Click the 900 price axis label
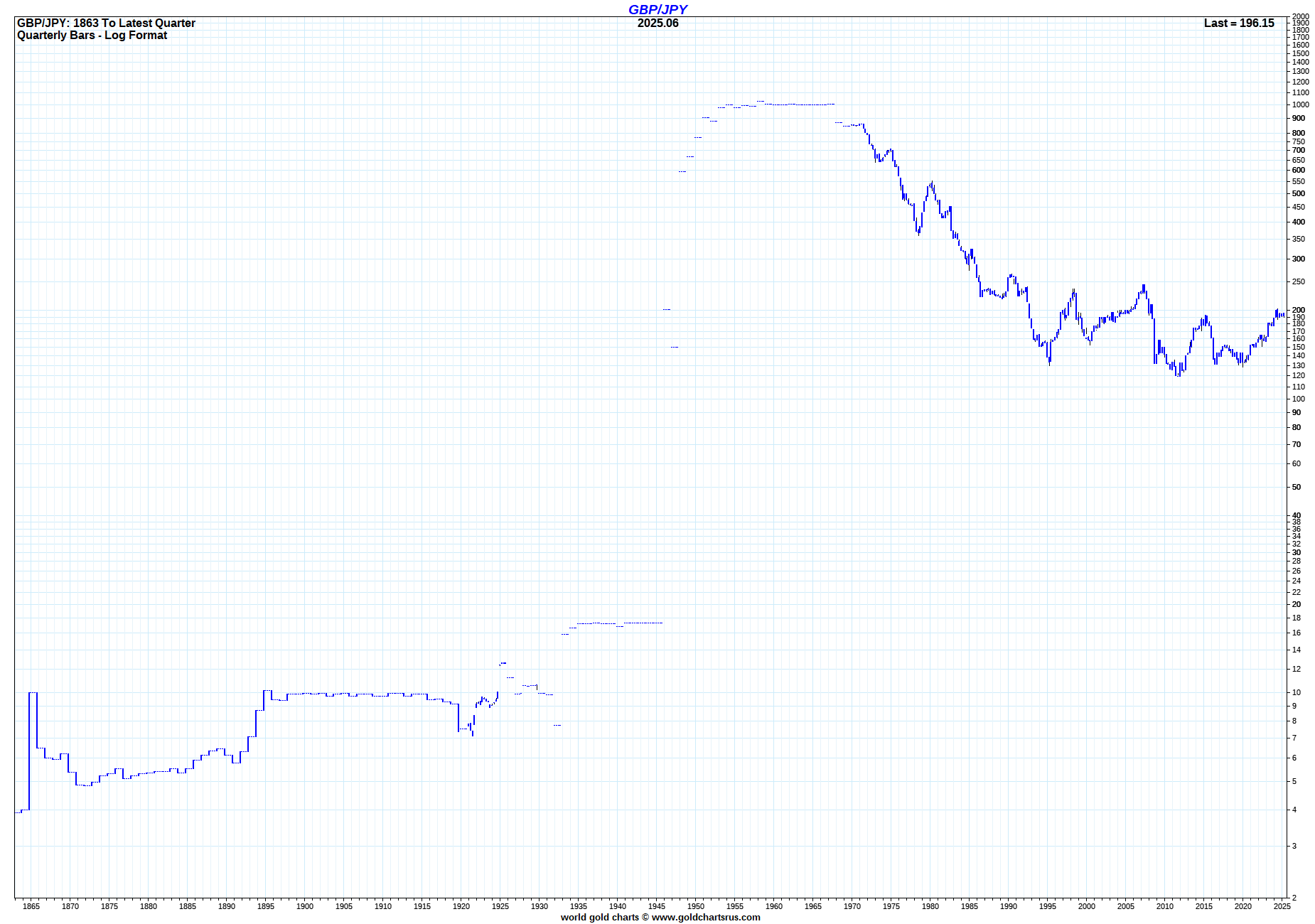This screenshot has width=1315, height=924. click(1299, 118)
